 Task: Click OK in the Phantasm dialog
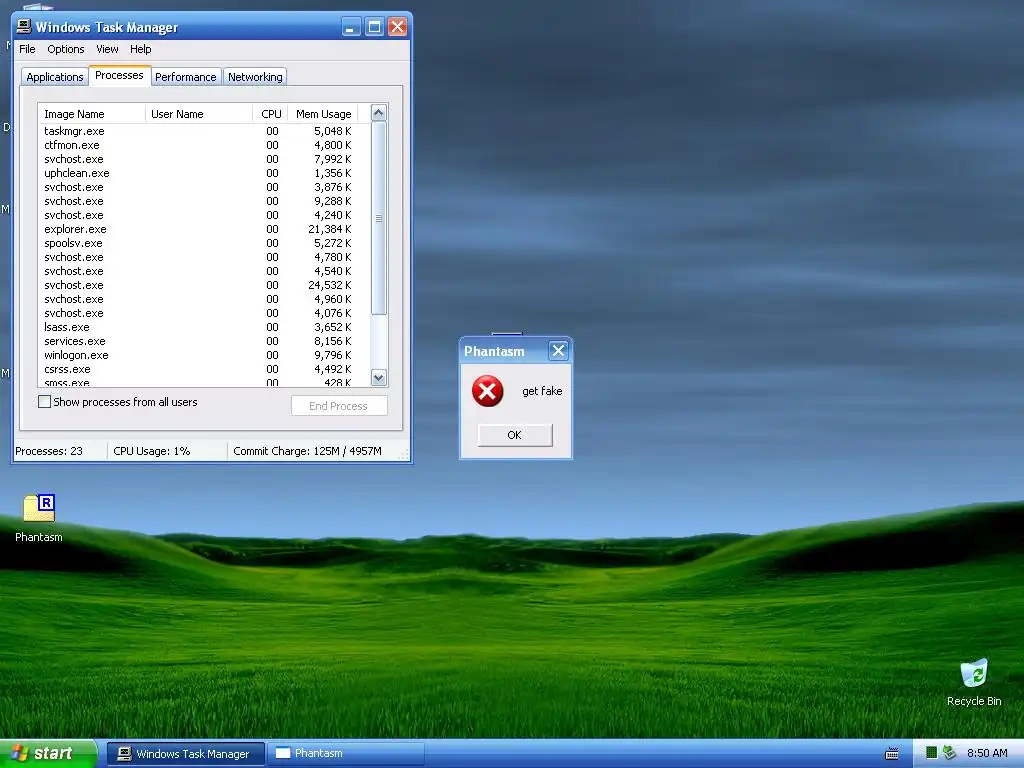click(x=515, y=435)
